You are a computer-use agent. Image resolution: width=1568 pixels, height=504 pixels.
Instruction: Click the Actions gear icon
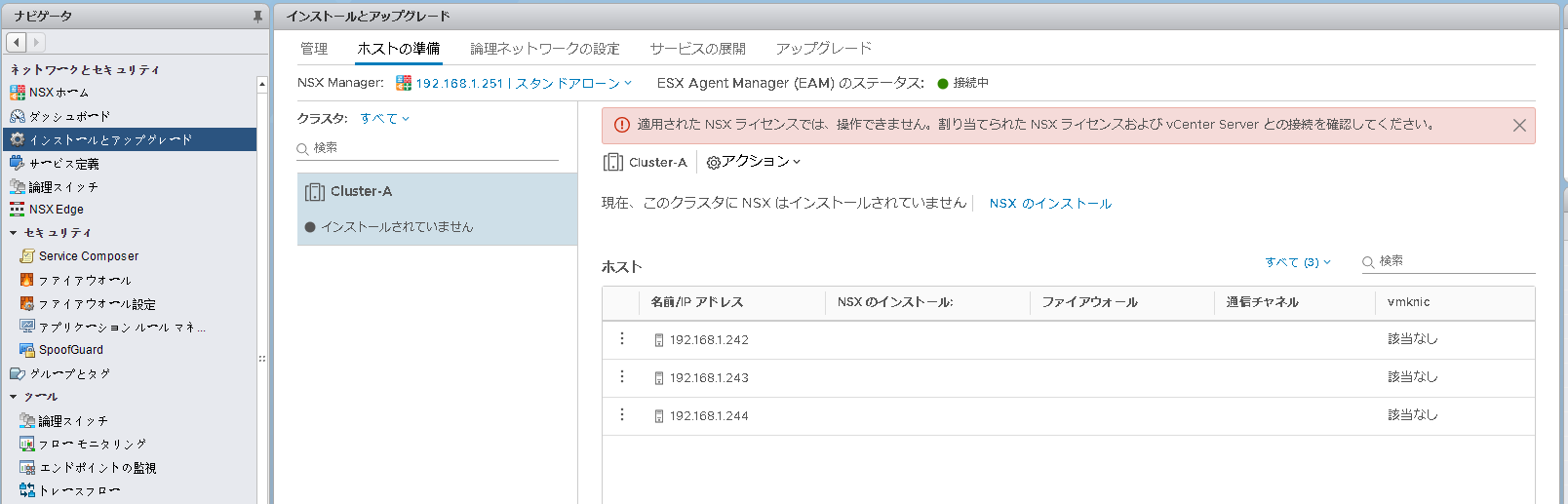(714, 163)
